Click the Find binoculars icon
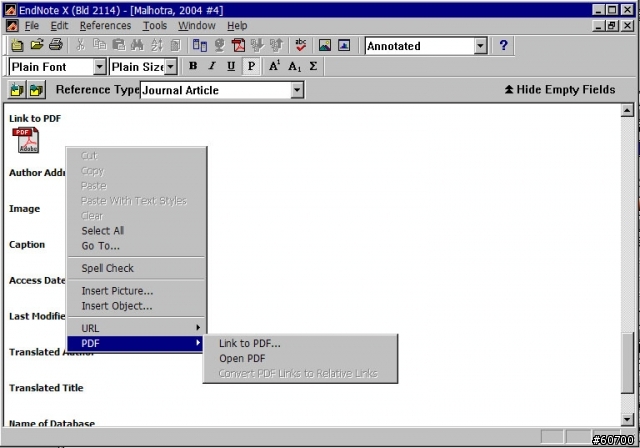640x448 pixels. (137, 45)
